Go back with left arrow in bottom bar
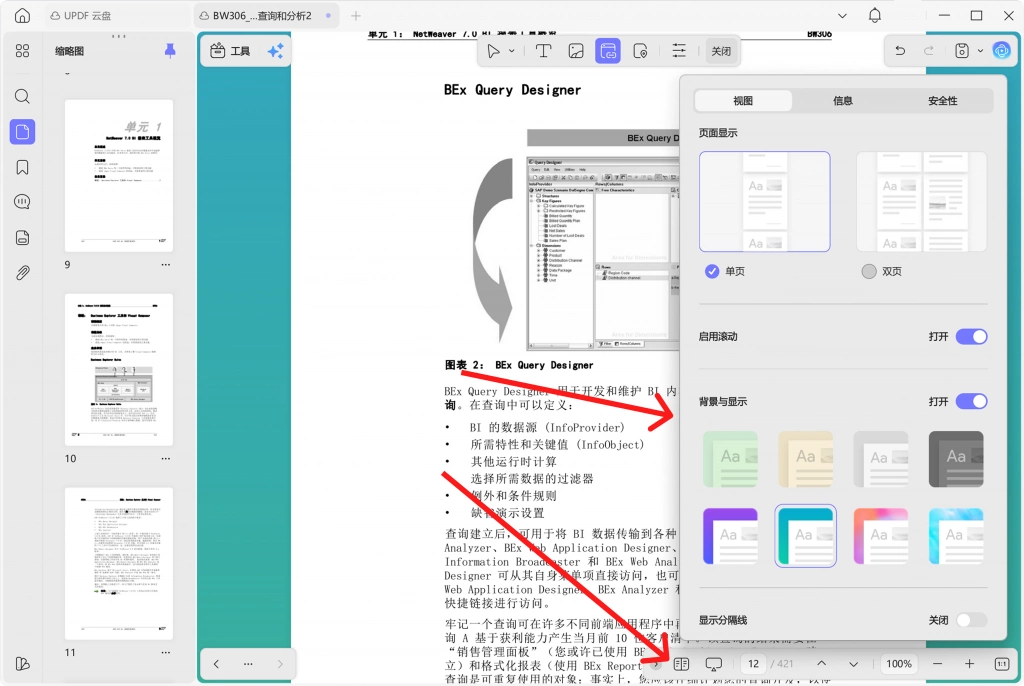 click(216, 664)
